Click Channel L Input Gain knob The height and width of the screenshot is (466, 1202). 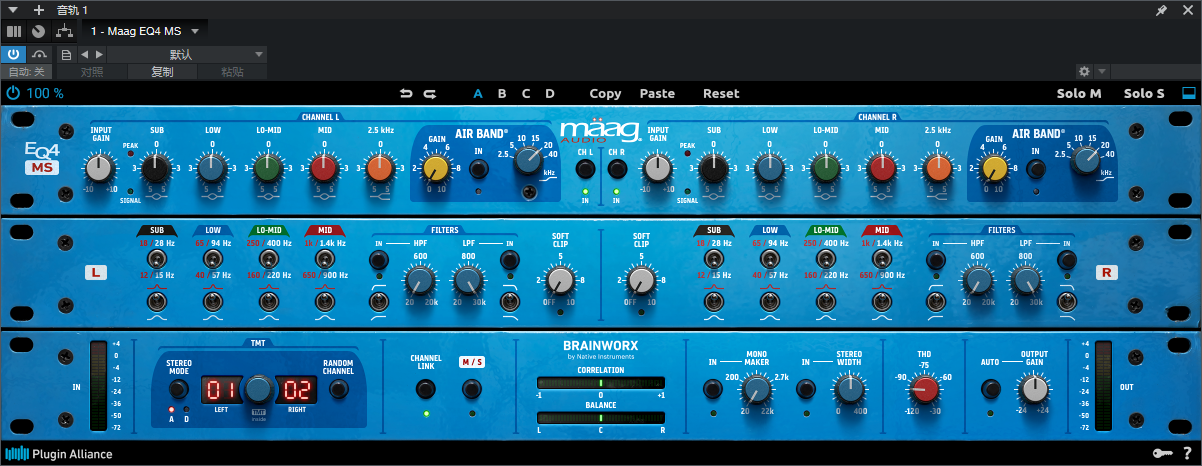pyautogui.click(x=99, y=168)
